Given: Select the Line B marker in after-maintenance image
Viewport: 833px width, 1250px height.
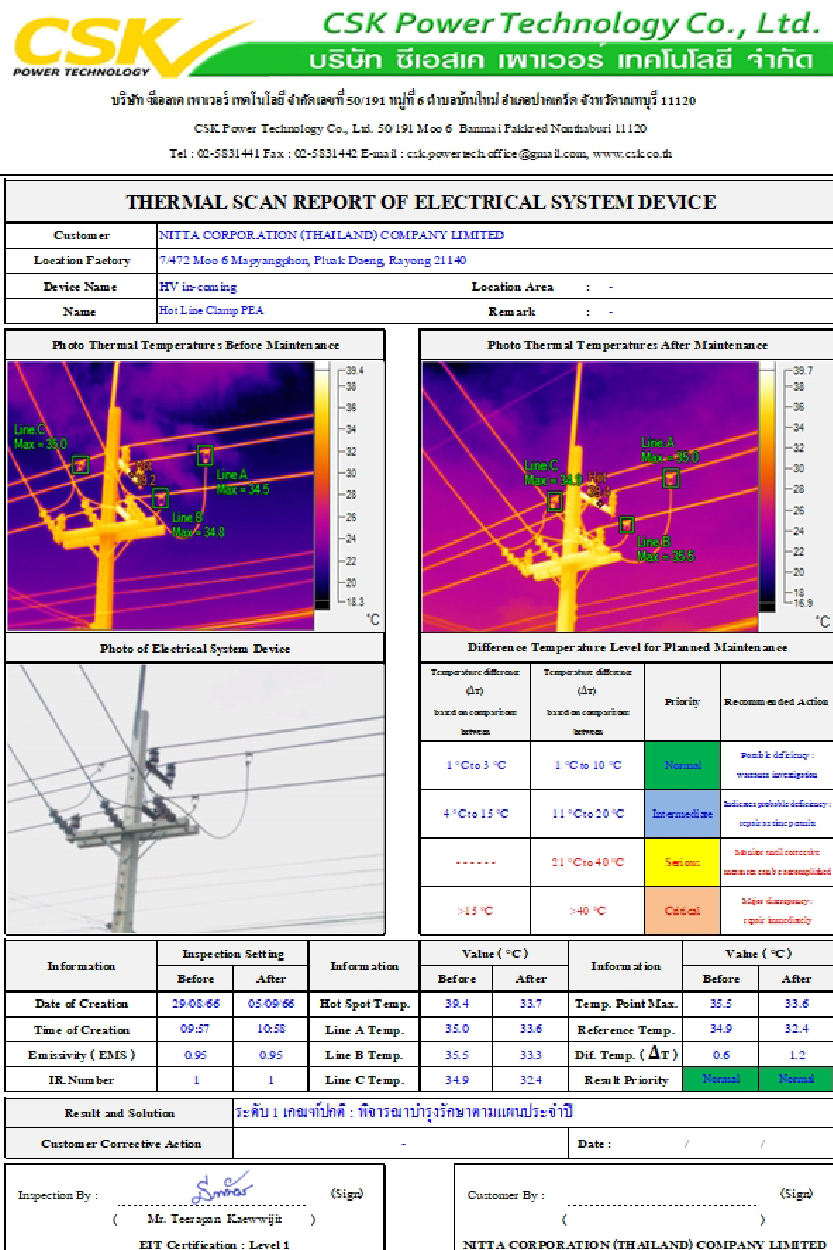Looking at the screenshot, I should (x=626, y=525).
